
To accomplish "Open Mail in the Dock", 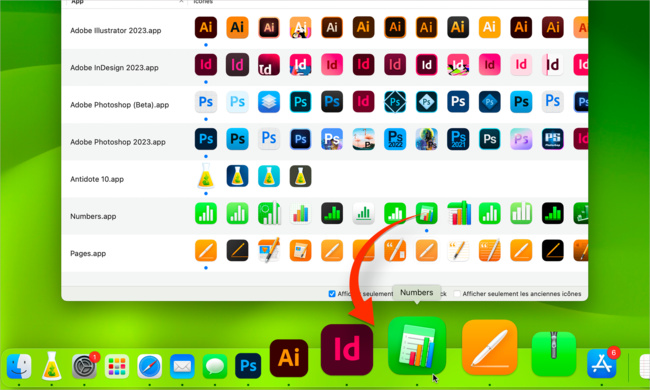I will click(182, 366).
